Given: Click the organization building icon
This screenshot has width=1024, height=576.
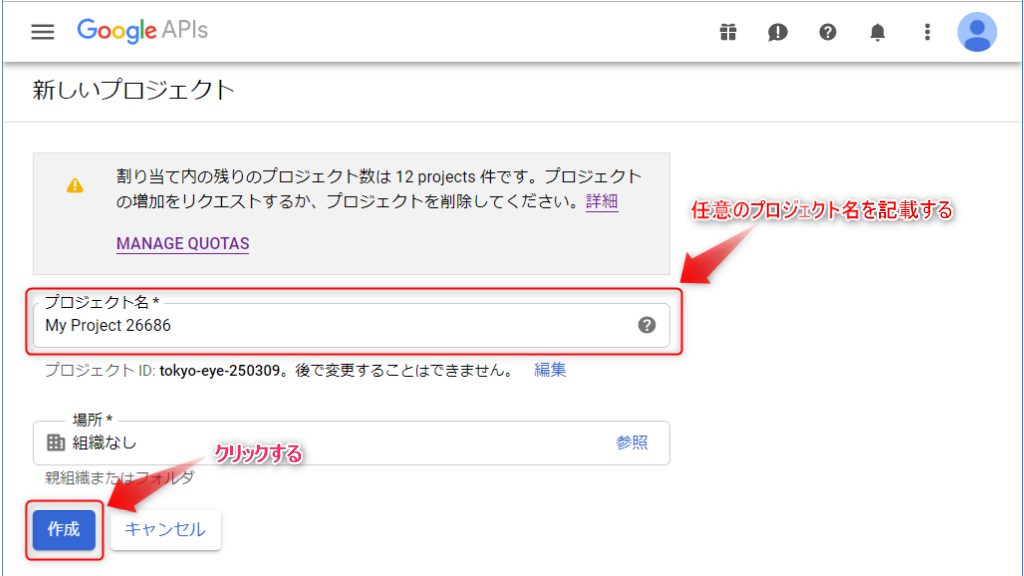Looking at the screenshot, I should click(56, 443).
